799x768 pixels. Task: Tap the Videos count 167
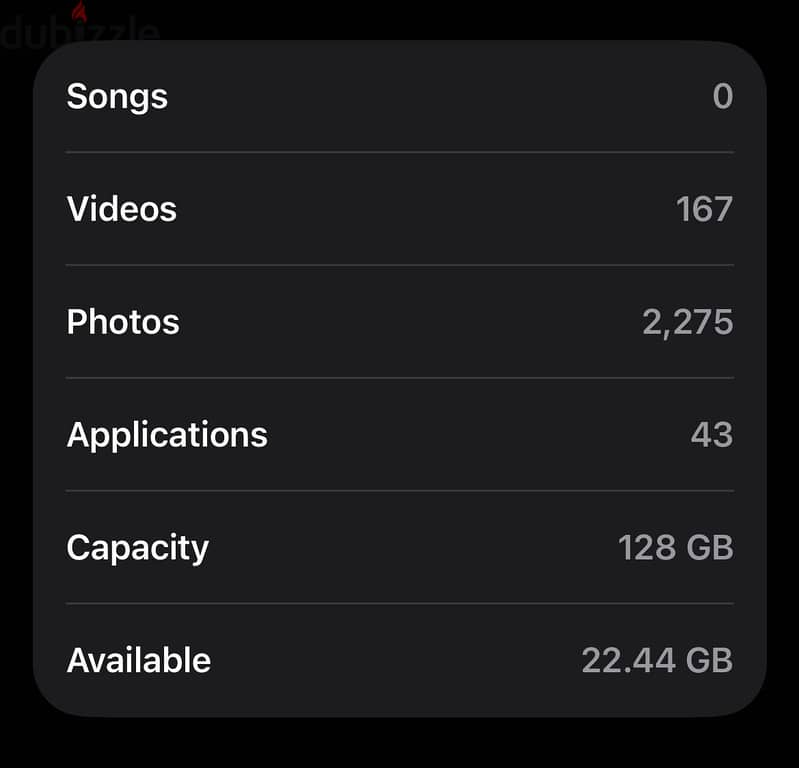tap(704, 209)
